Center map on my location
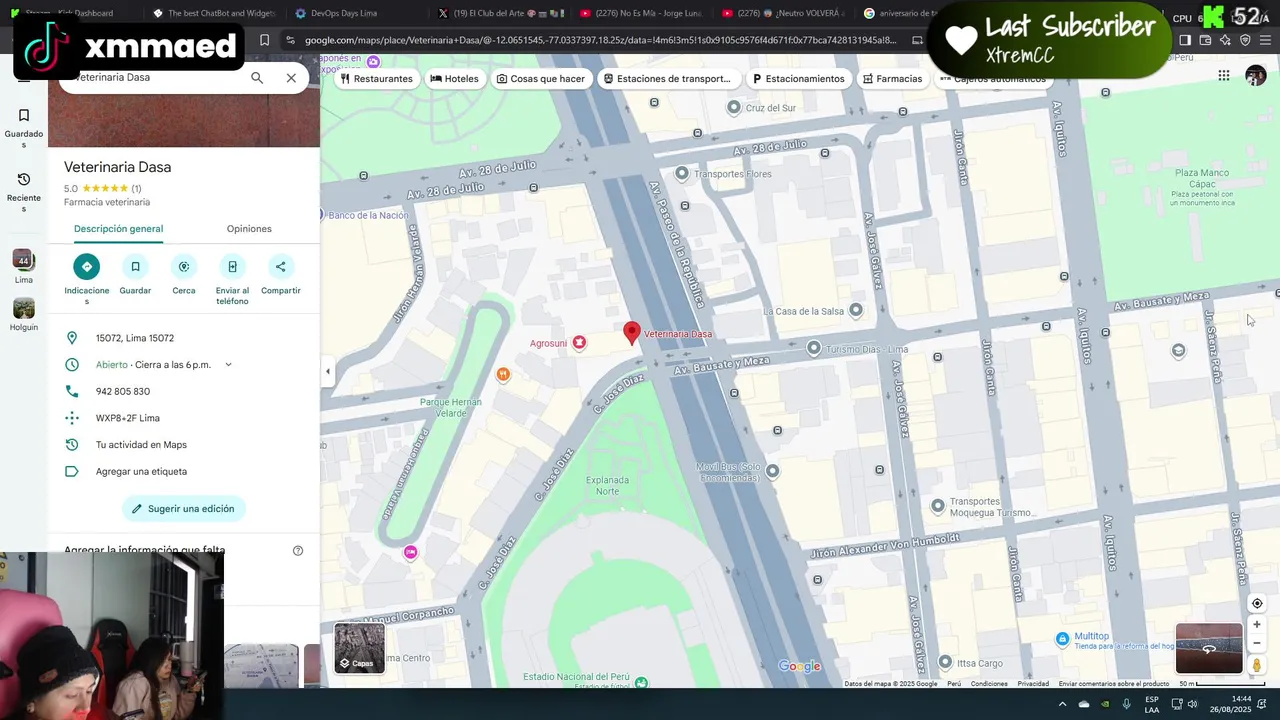Viewport: 1280px width, 720px height. pyautogui.click(x=1257, y=603)
